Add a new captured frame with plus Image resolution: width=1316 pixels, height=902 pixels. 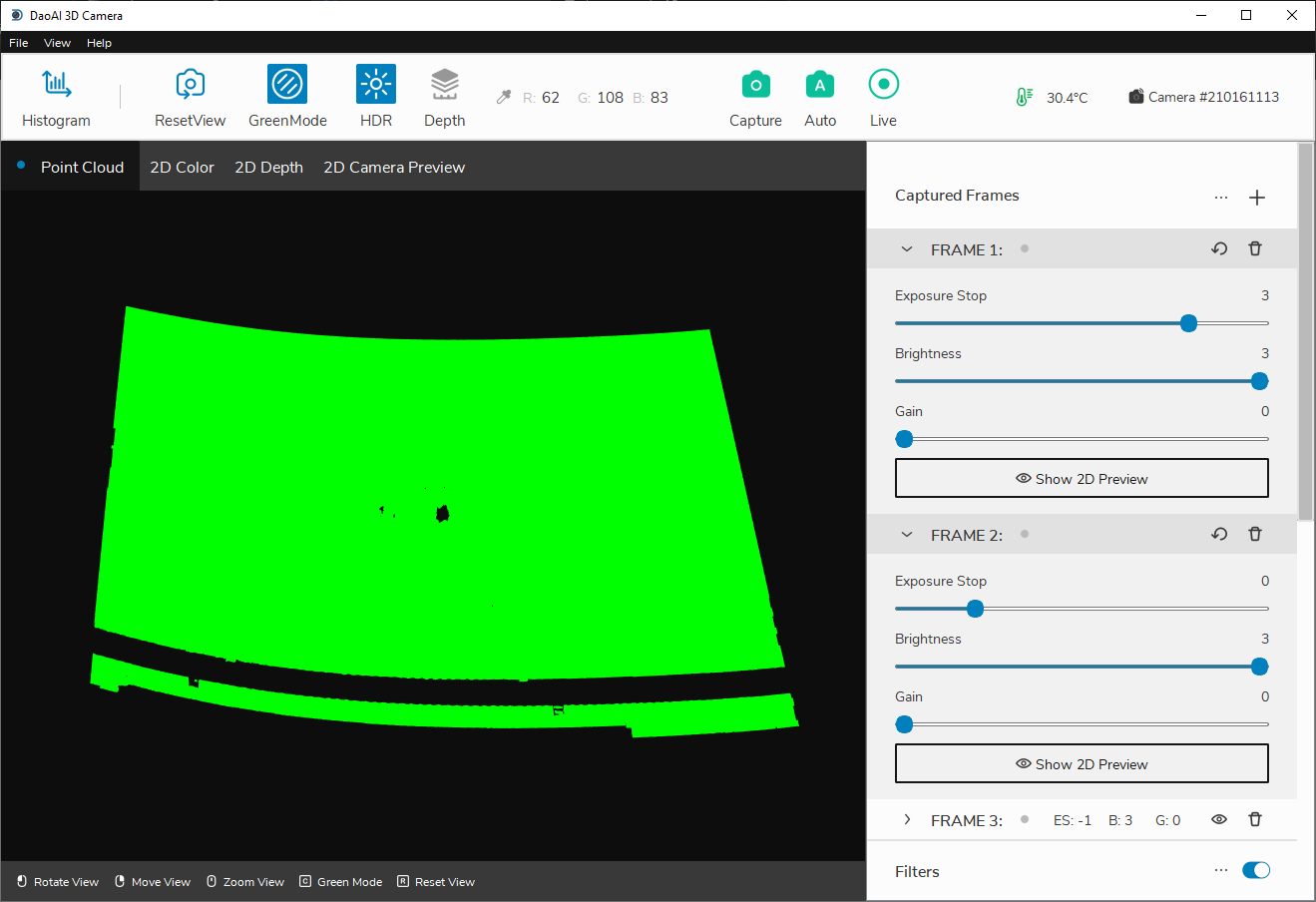[1257, 198]
